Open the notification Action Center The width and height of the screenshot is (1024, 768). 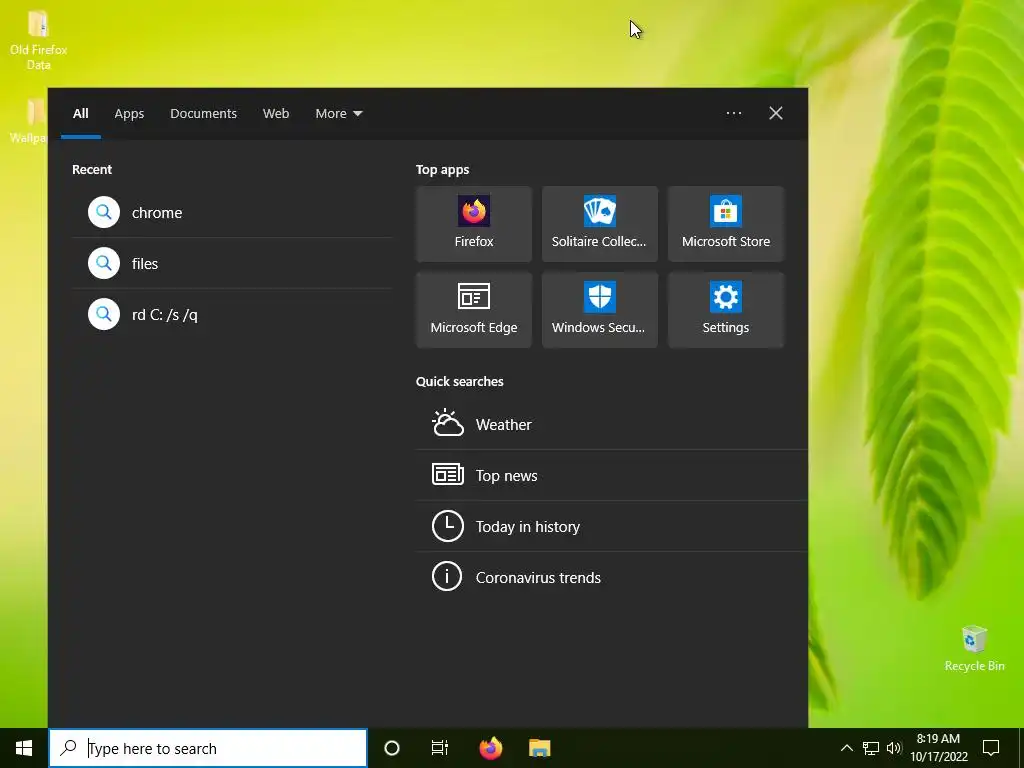[x=991, y=748]
